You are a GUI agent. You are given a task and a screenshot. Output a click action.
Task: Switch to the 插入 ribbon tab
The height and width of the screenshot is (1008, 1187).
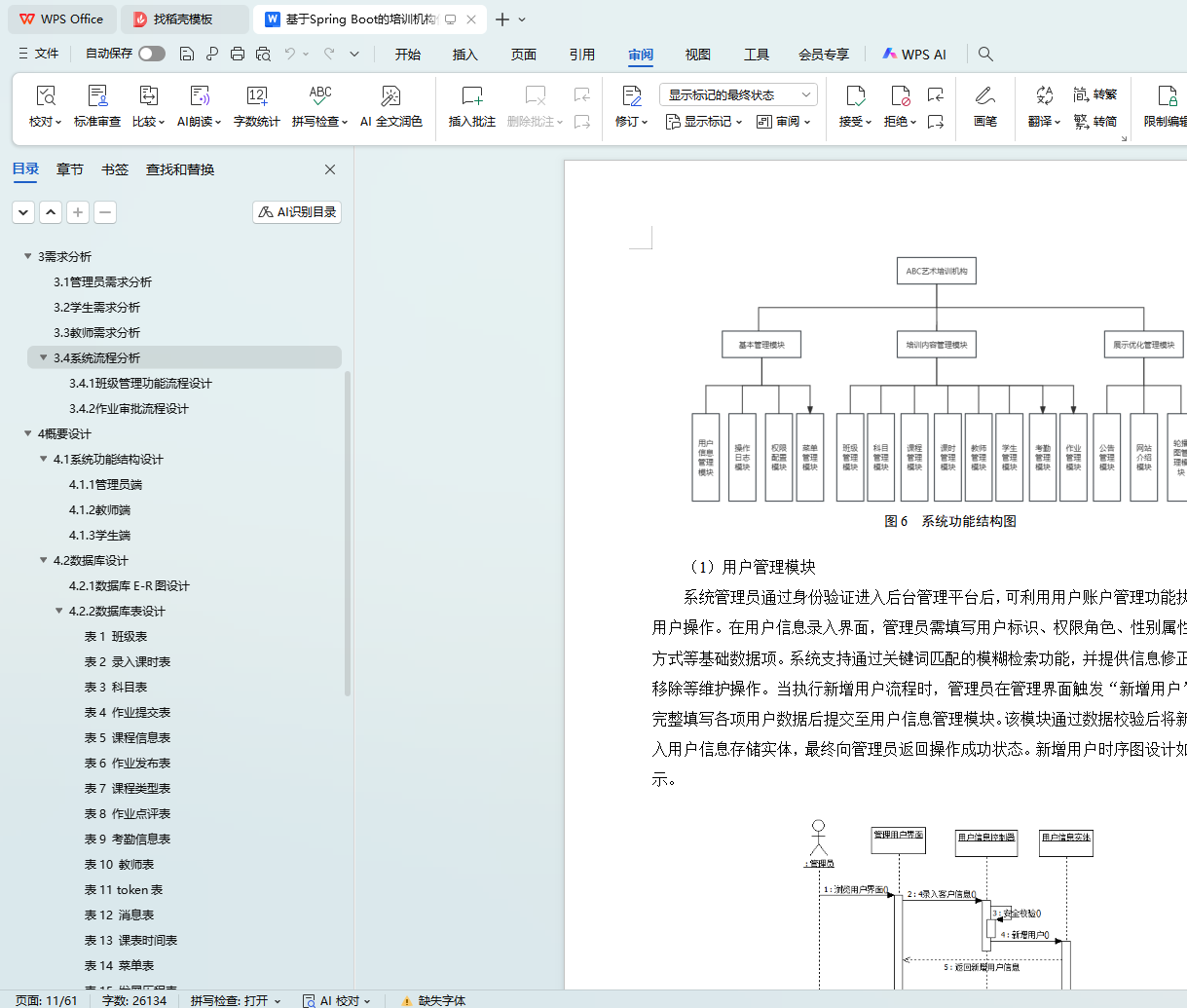(464, 55)
